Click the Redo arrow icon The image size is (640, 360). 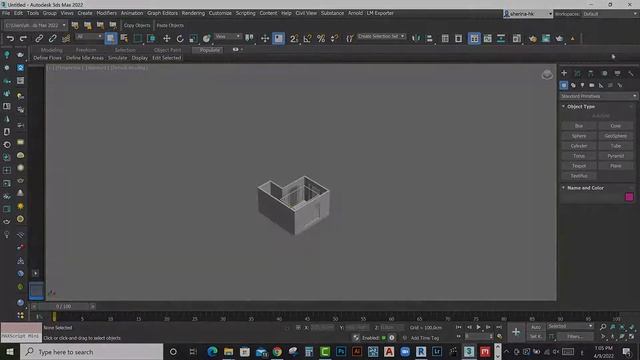23,38
